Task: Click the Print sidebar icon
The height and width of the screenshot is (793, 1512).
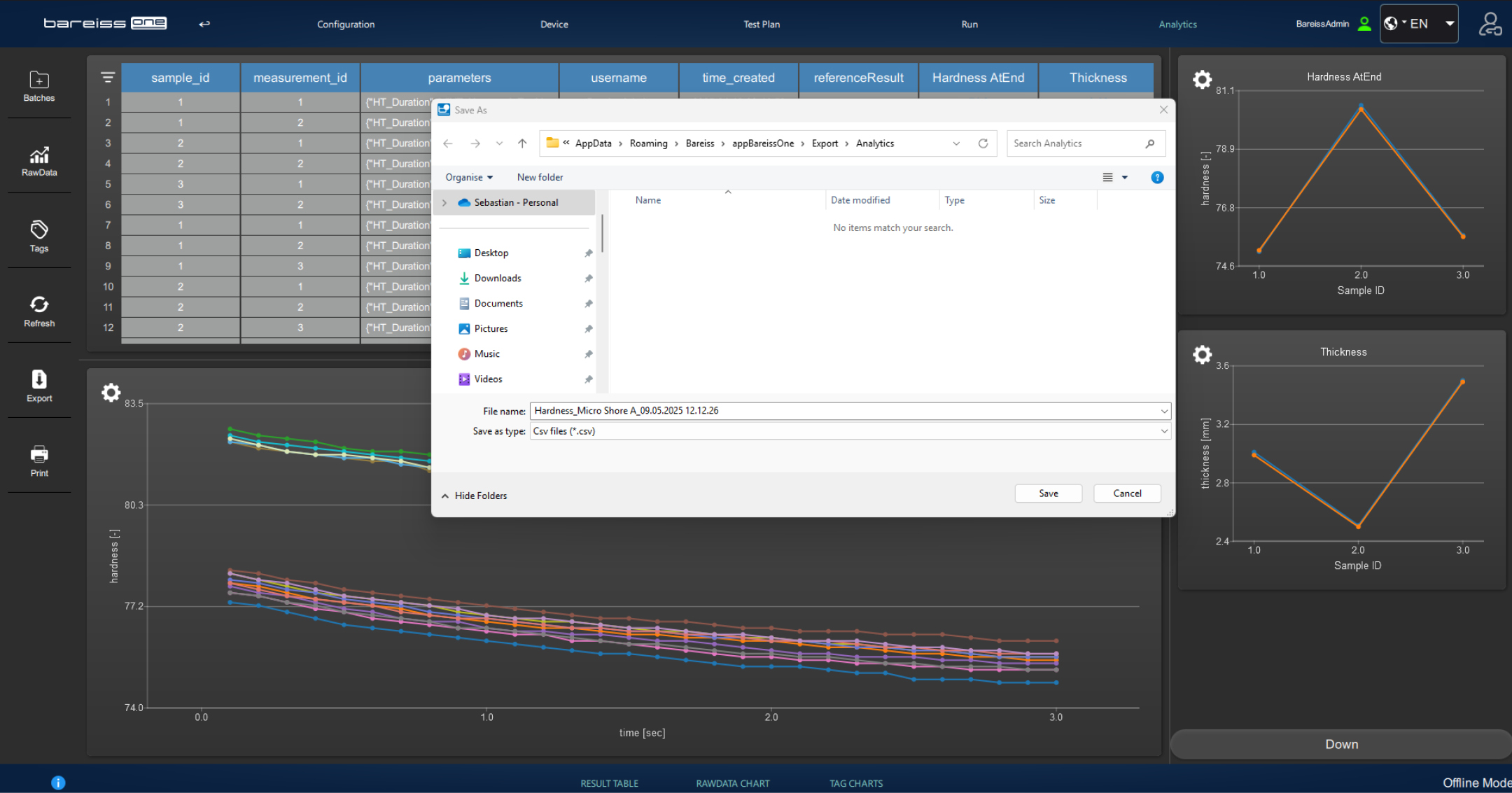Action: (39, 461)
